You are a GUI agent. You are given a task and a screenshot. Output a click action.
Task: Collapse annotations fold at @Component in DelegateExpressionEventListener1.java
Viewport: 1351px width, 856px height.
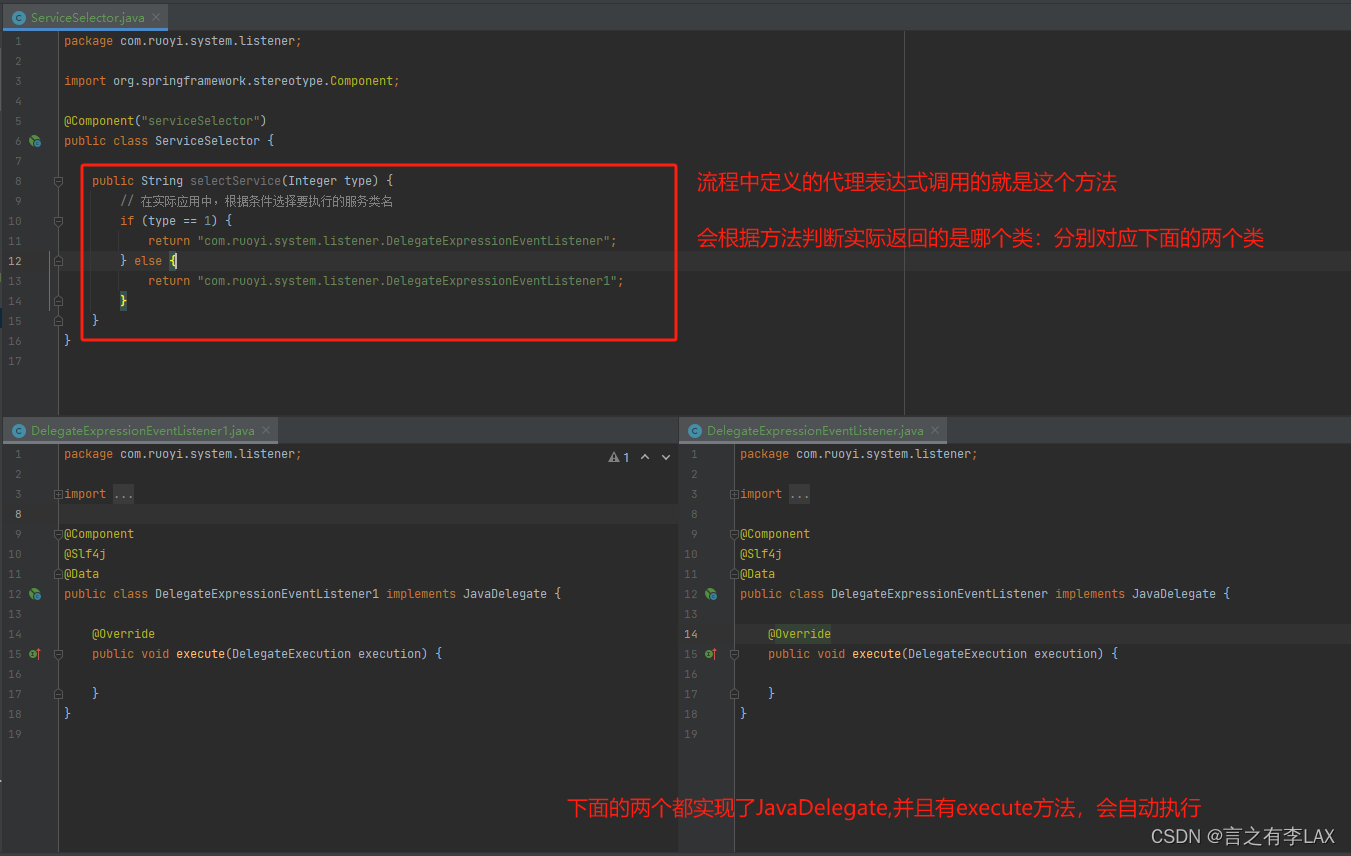[x=60, y=534]
